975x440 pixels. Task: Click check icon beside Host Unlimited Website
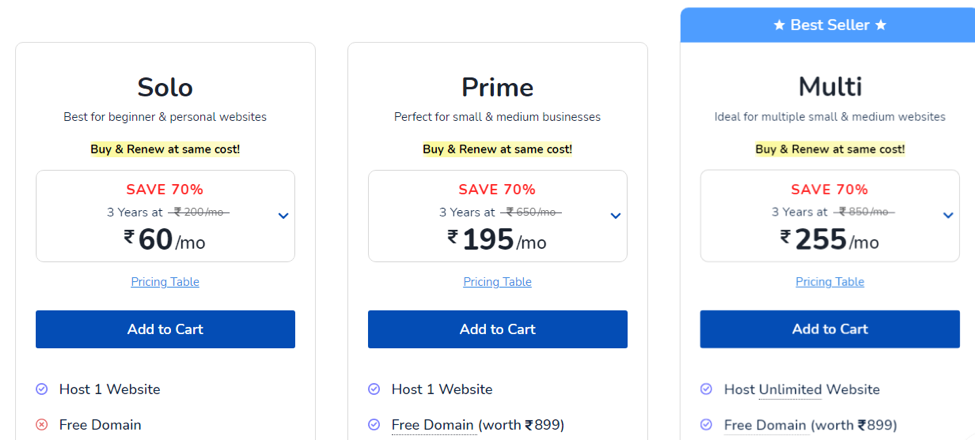click(706, 389)
